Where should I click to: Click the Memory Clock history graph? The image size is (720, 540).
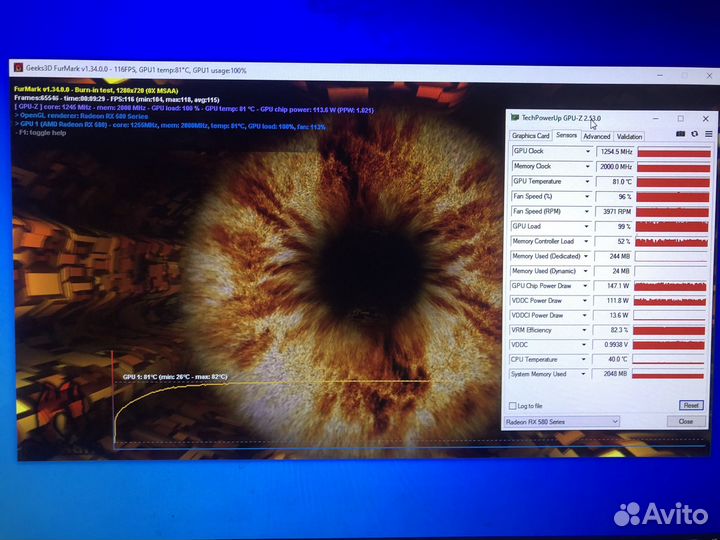tap(673, 168)
